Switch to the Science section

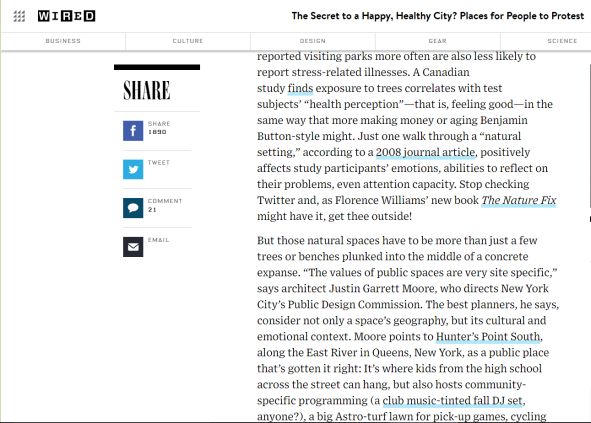562,41
